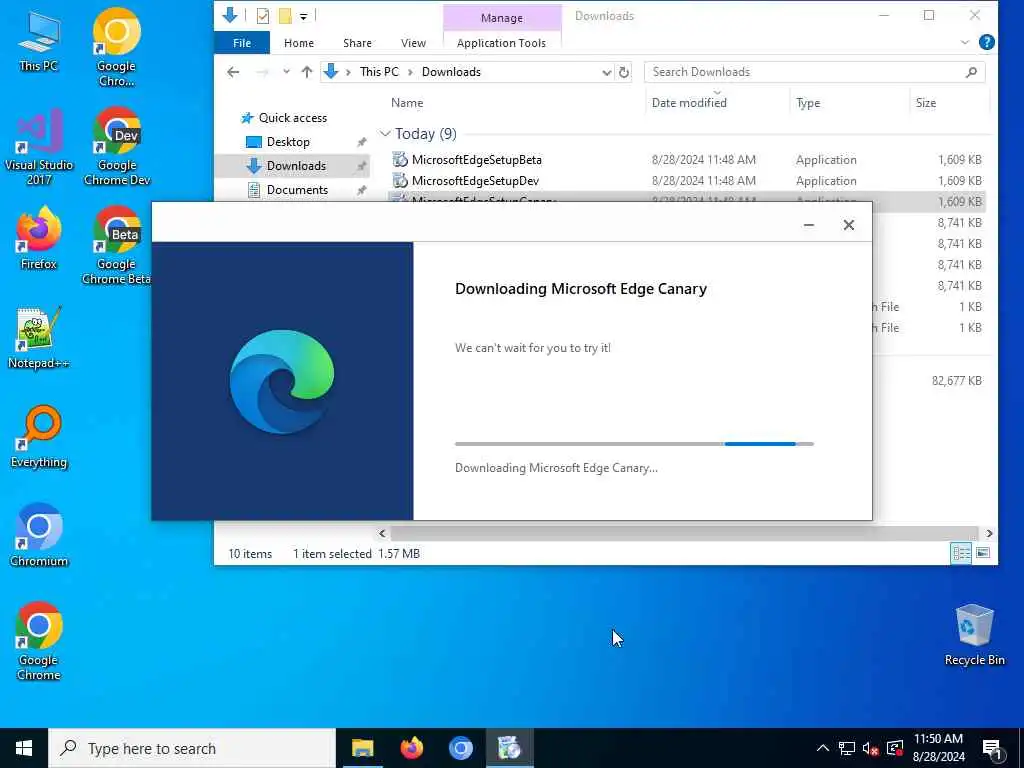Click the Edge Canary download progress bar
Viewport: 1024px width, 768px height.
coord(634,444)
